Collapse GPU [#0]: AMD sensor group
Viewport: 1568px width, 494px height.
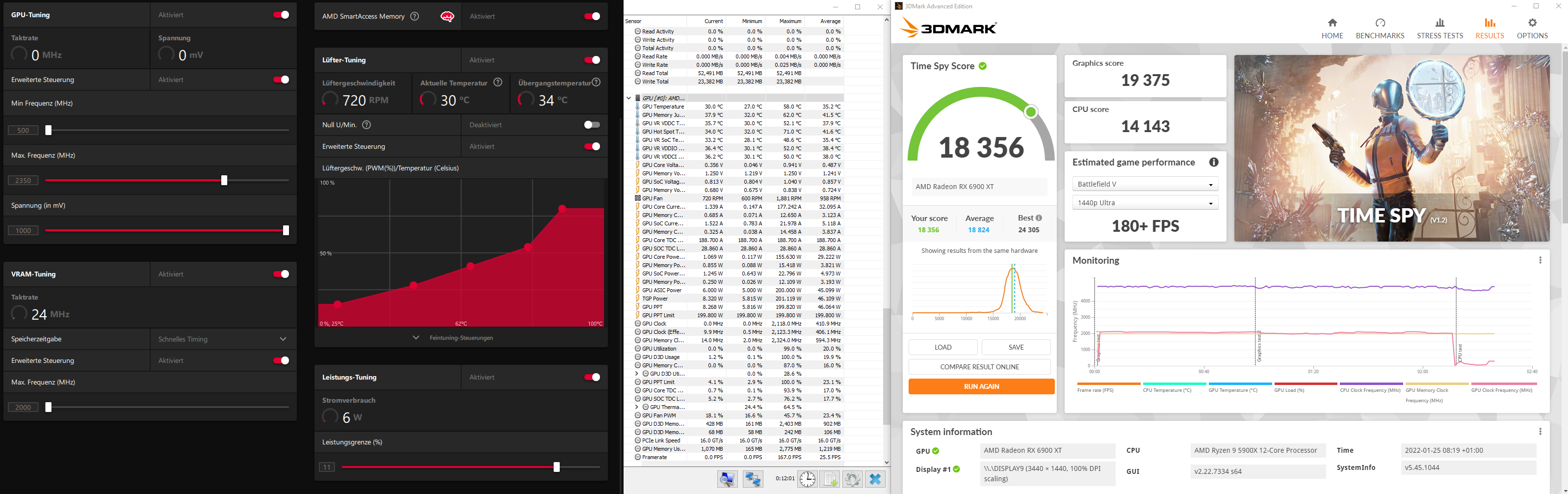pyautogui.click(x=629, y=98)
